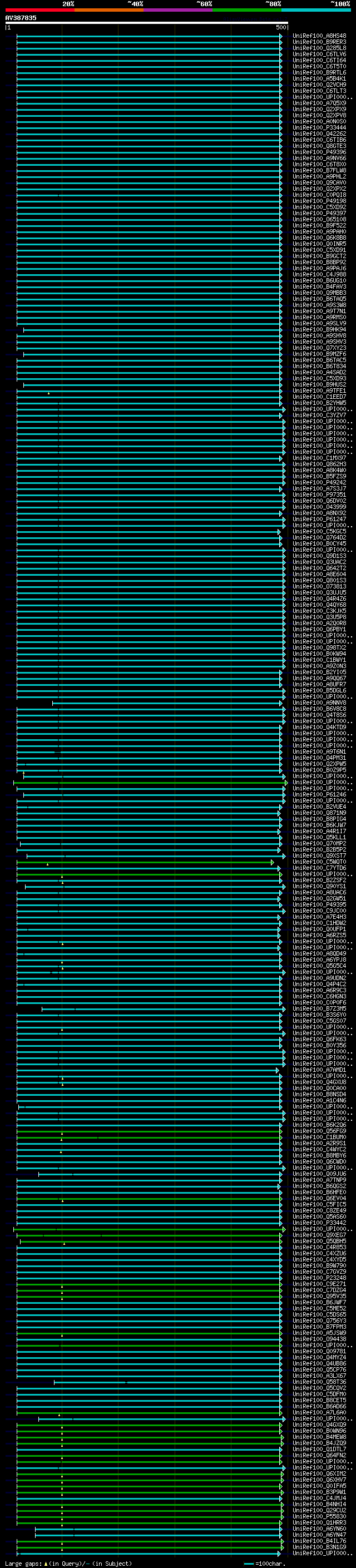Select hit label UniRef100_C6TIB6
The image size is (356, 1568).
(319, 140)
